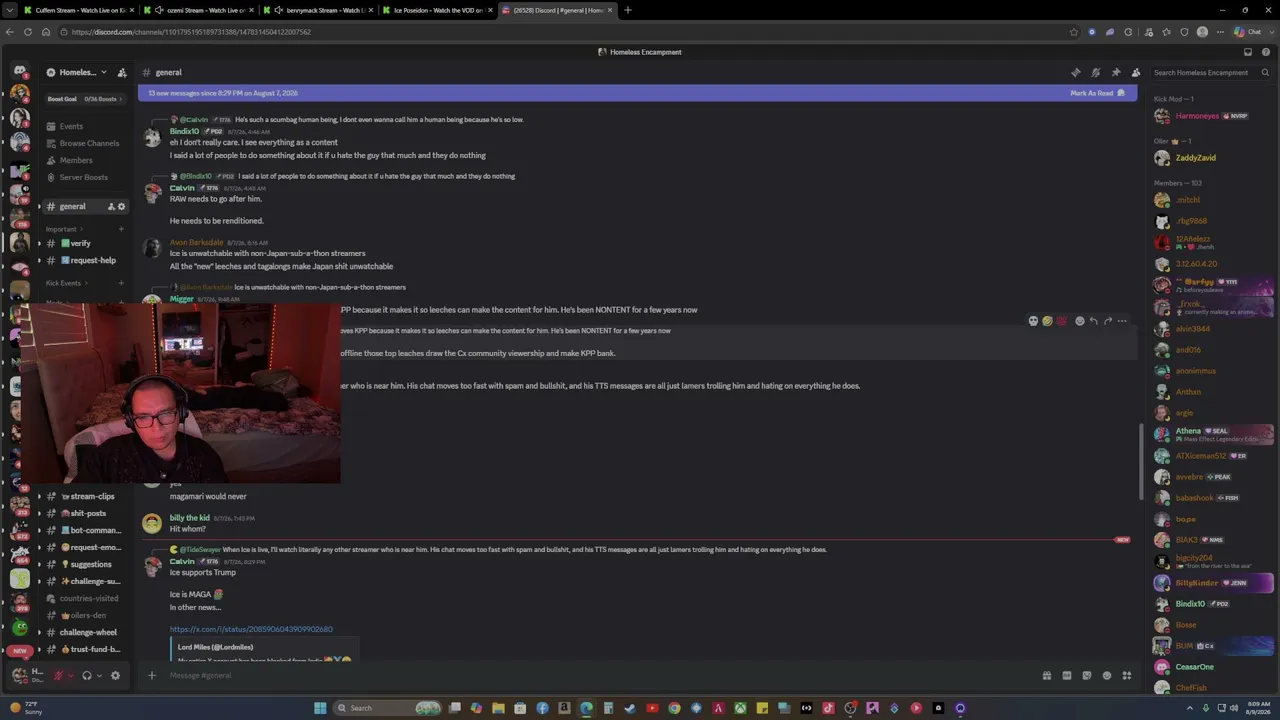Screen dimensions: 1280x720
Task: Select the request-help channel
Action: [82, 260]
